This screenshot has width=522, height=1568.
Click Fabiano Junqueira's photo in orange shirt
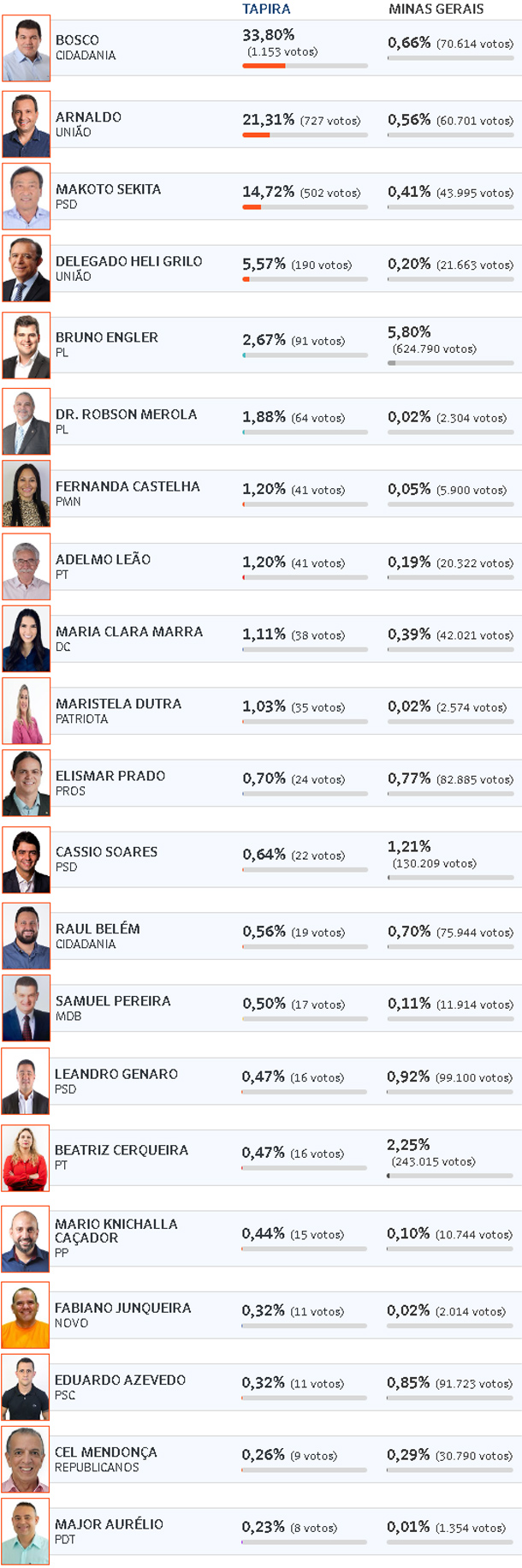pyautogui.click(x=26, y=1315)
